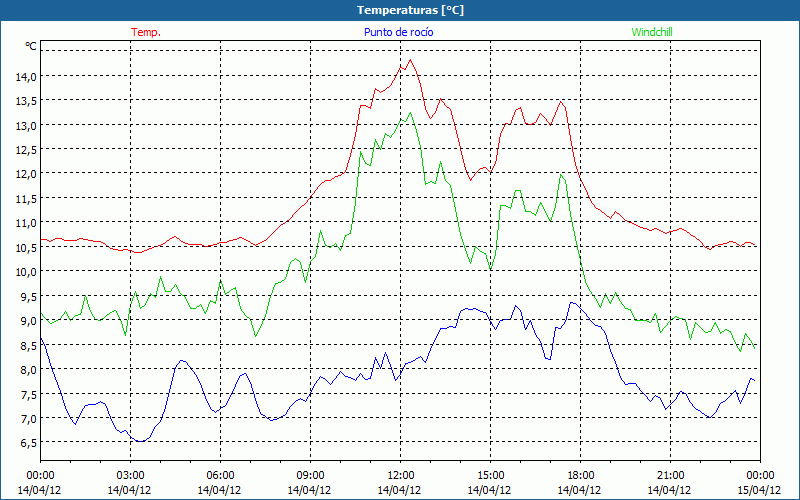Click the 18:00 time axis label
The image size is (800, 500).
[x=581, y=475]
